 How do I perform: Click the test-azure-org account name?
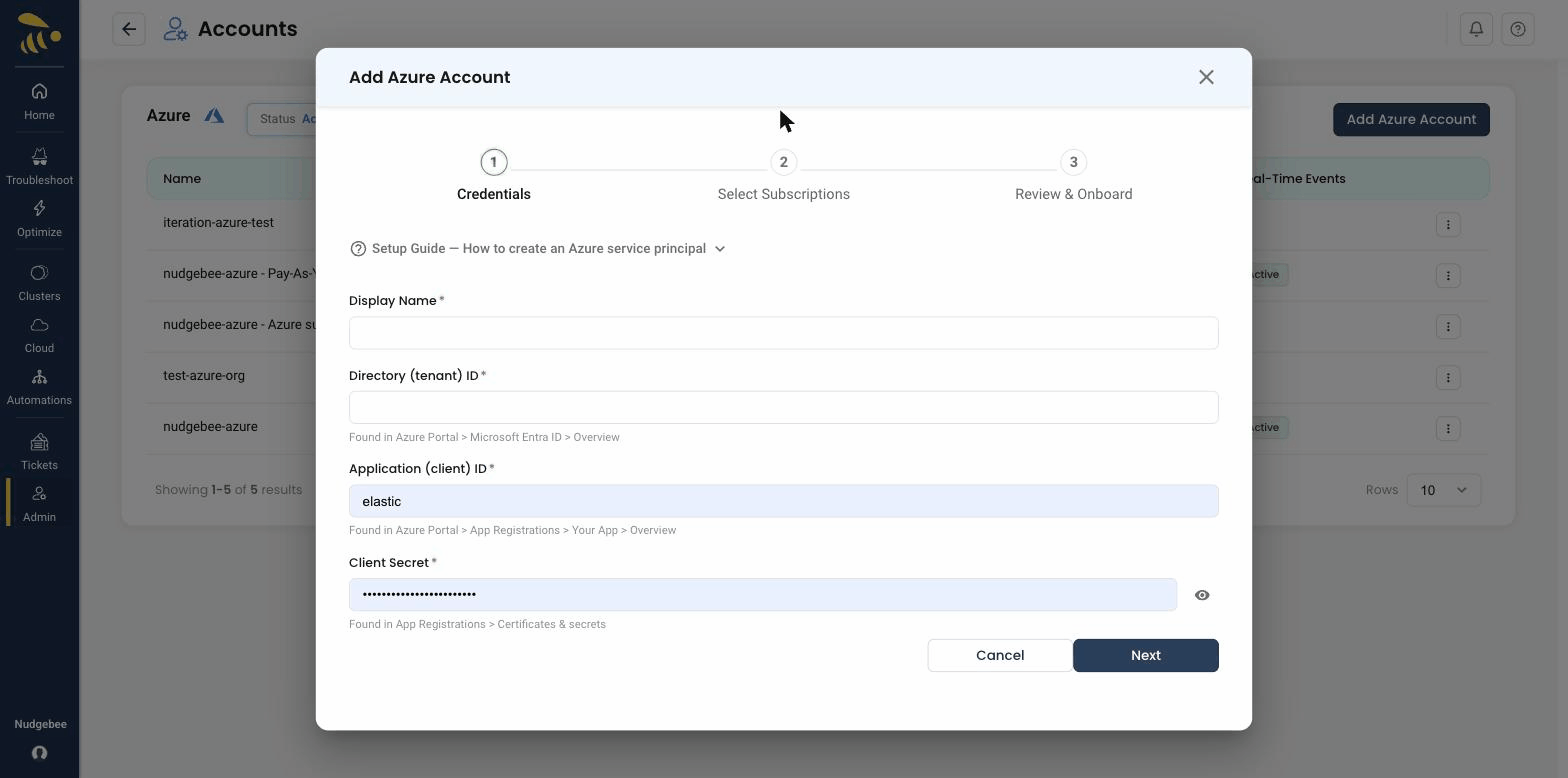click(x=204, y=376)
